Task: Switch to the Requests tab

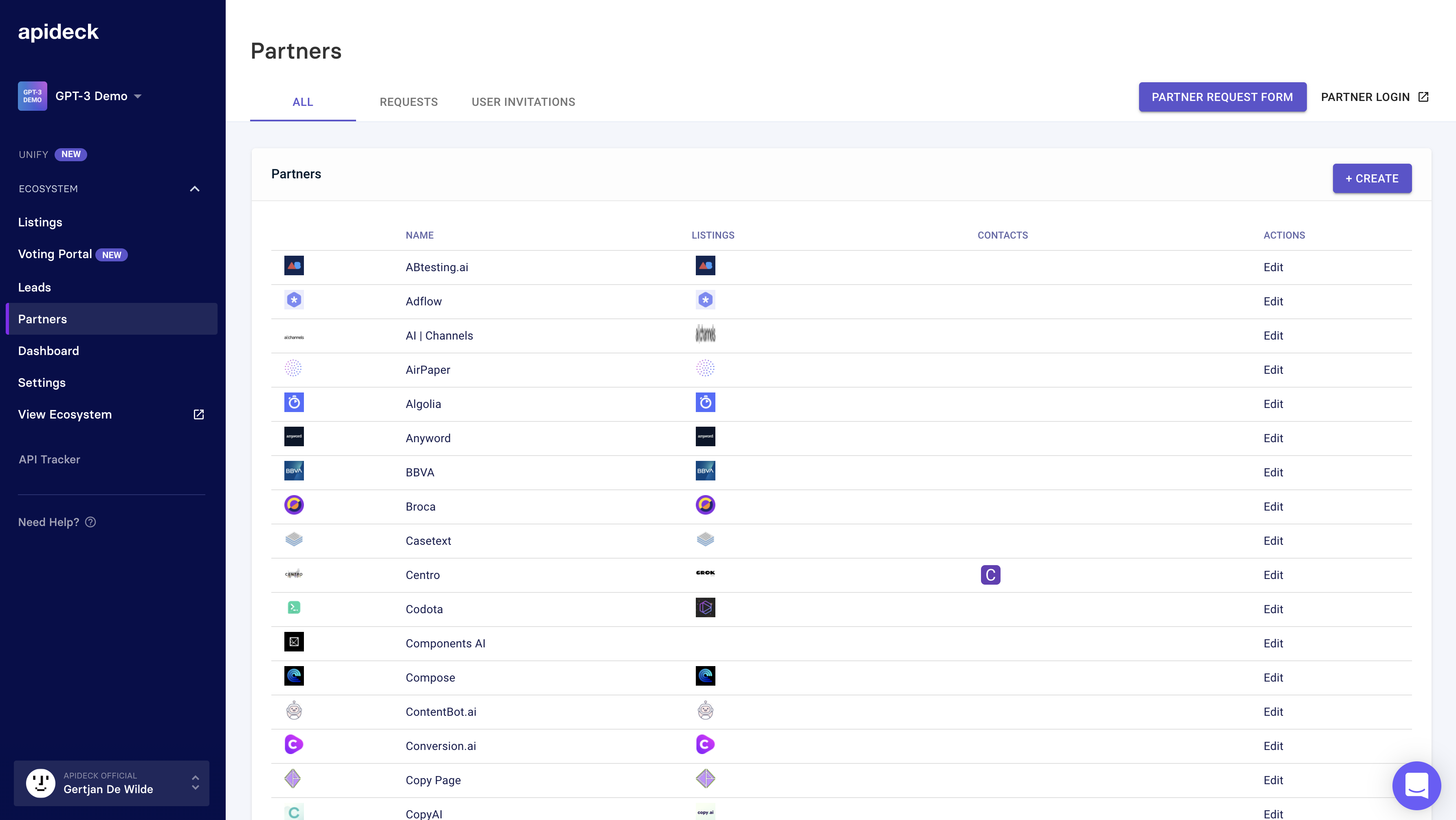Action: 408,101
